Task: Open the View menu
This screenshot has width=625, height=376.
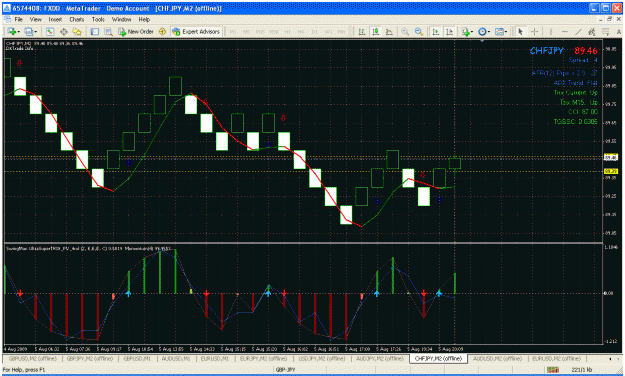Action: [x=35, y=19]
